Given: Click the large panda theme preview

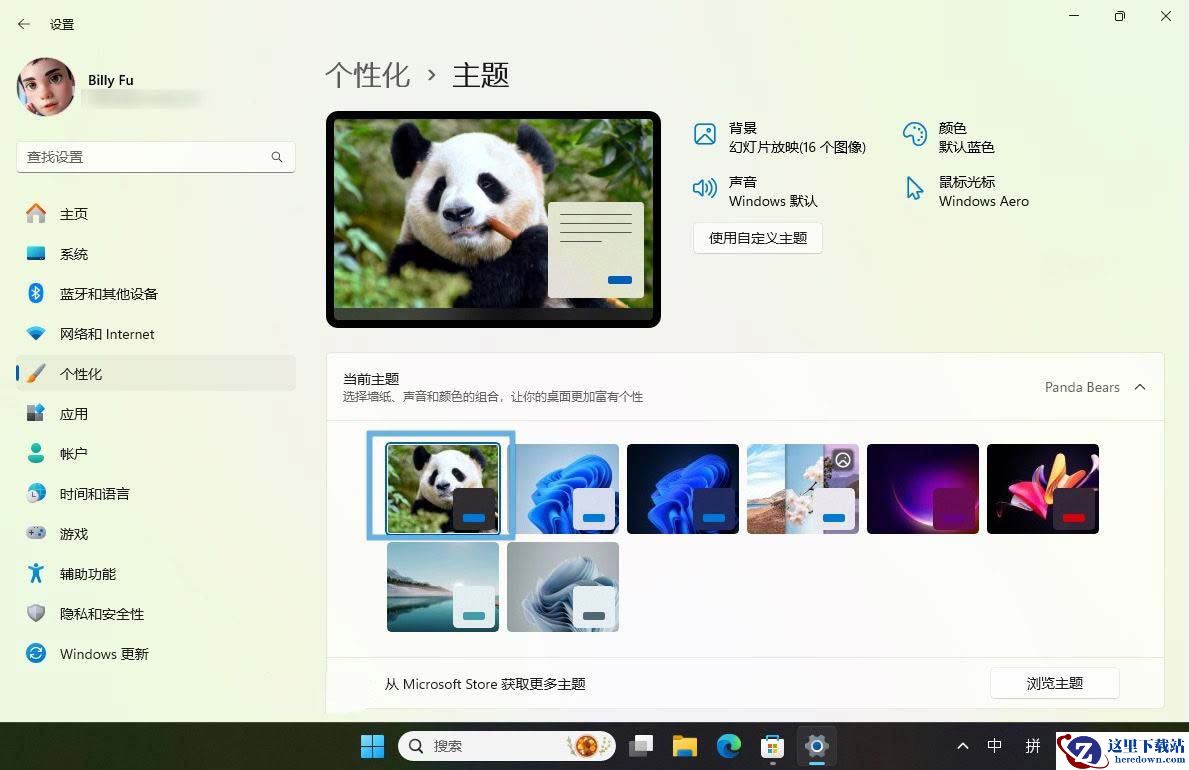Looking at the screenshot, I should click(x=493, y=219).
